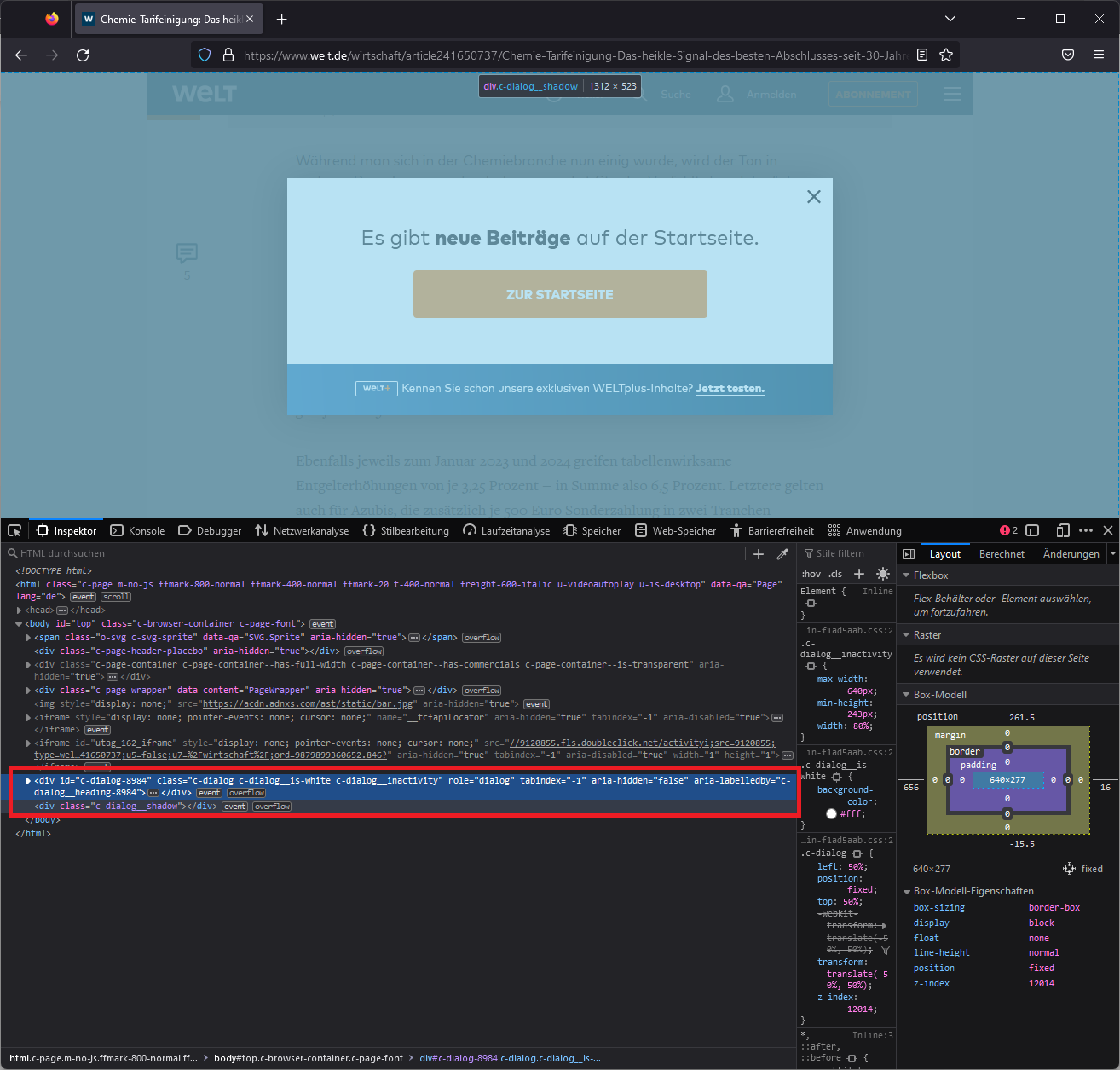Viewport: 1120px width, 1070px height.
Task: Toggle light color scheme simulation with sun icon
Action: coord(883,574)
